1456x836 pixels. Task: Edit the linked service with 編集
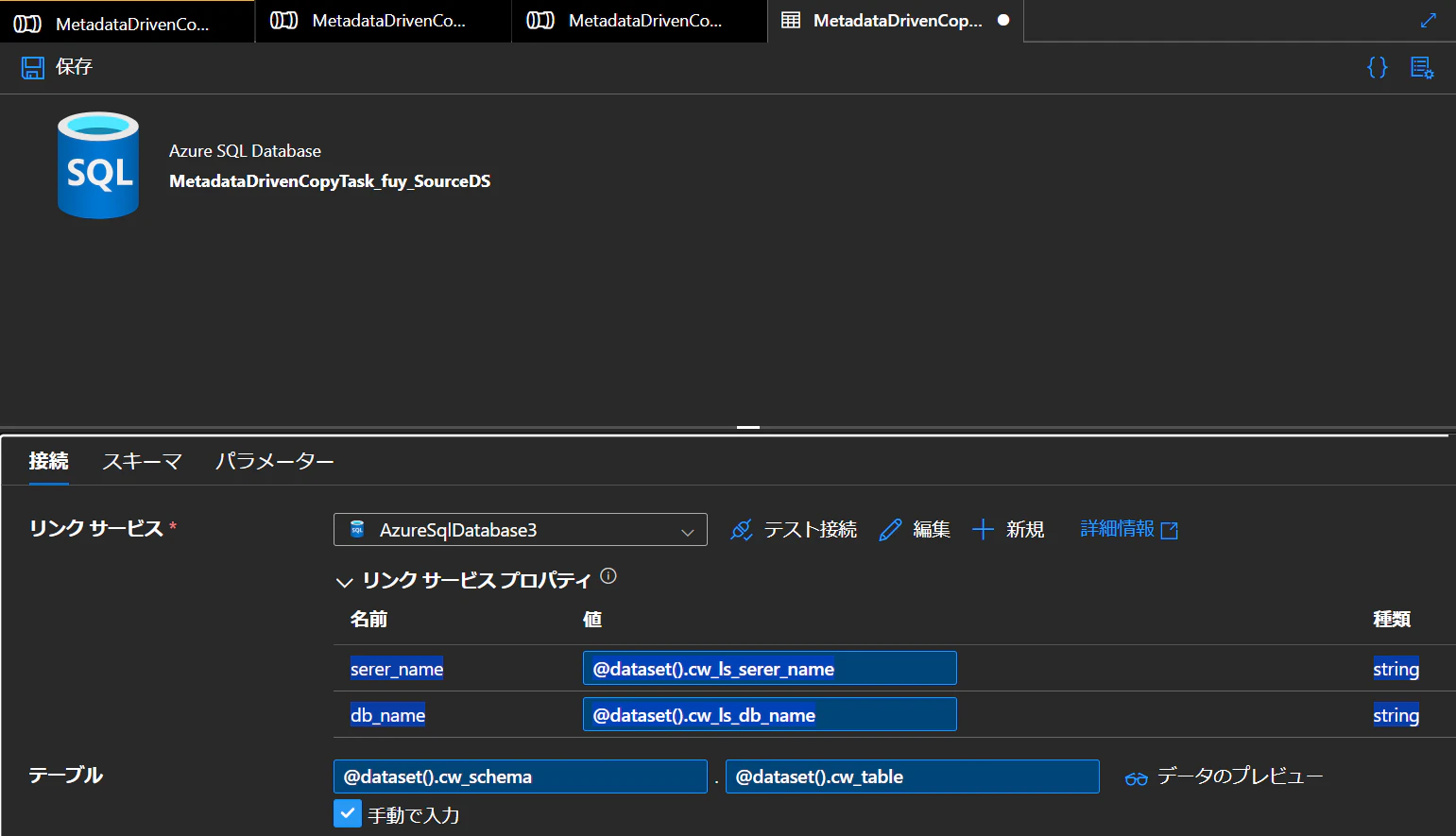pos(915,530)
